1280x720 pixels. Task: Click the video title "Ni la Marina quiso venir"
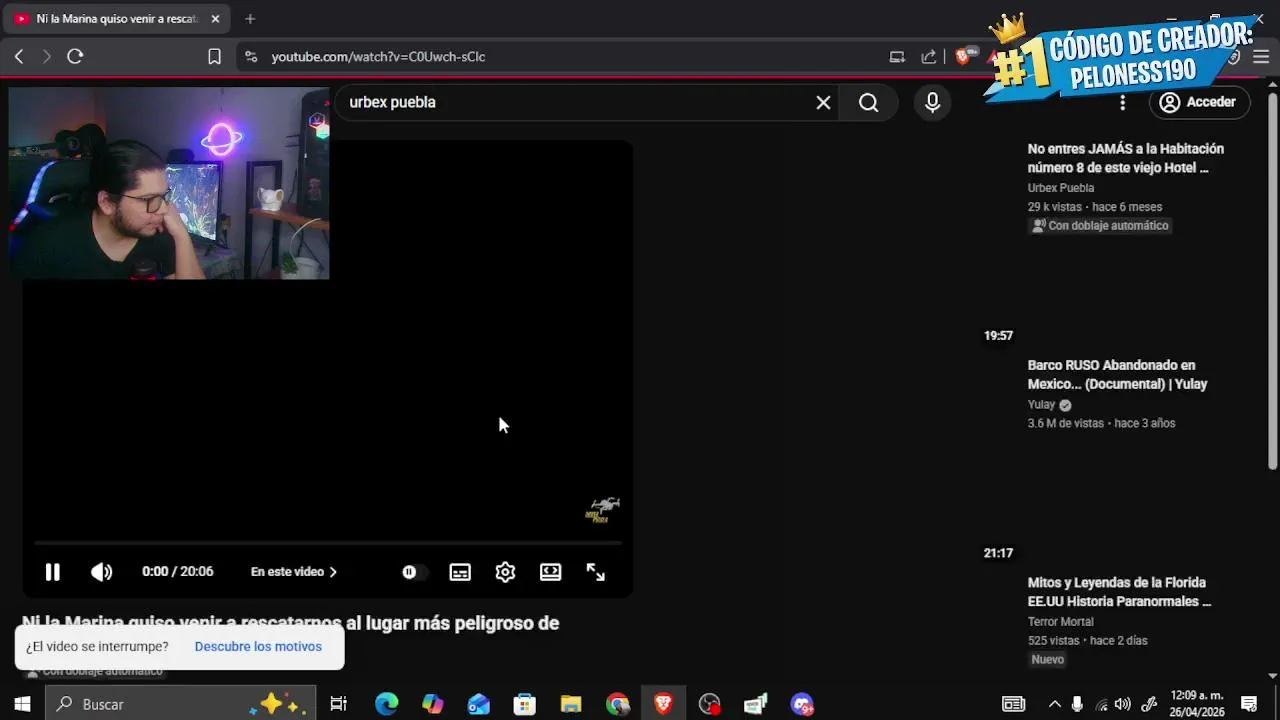[290, 623]
